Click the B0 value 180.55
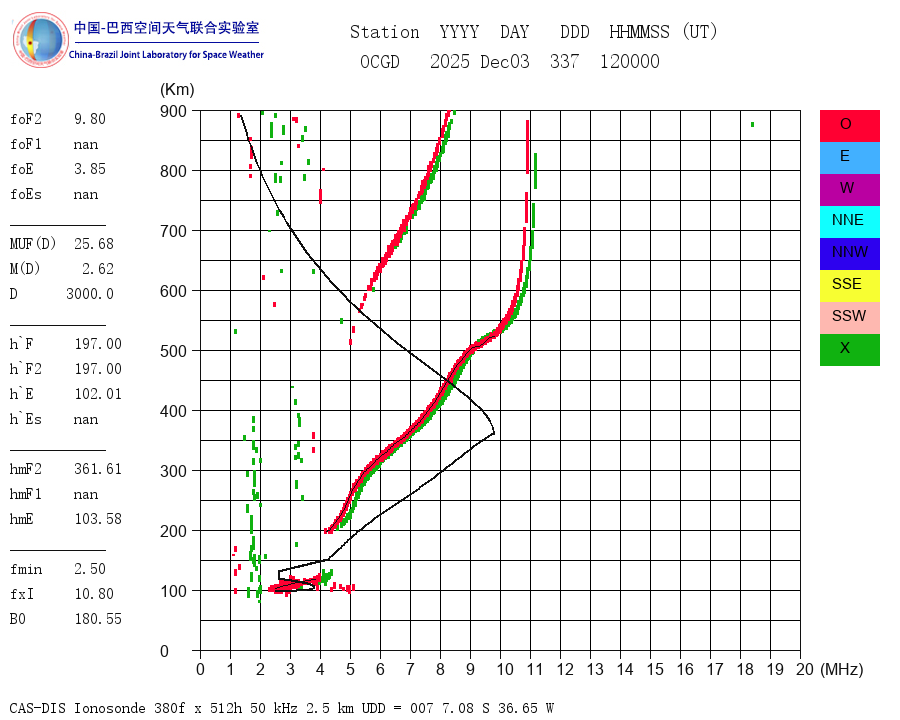 [x=98, y=619]
